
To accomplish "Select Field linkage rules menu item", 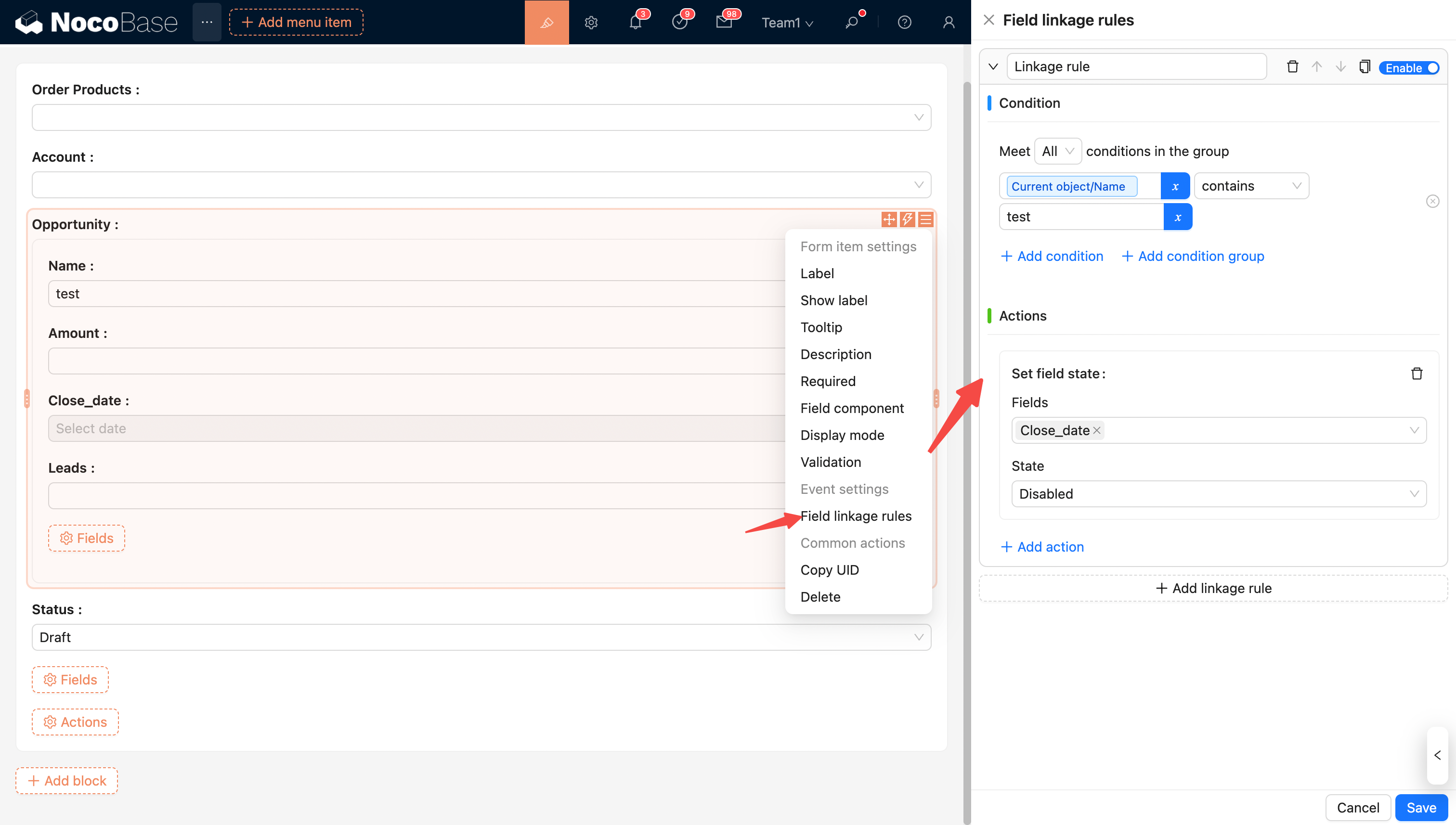I will click(856, 516).
